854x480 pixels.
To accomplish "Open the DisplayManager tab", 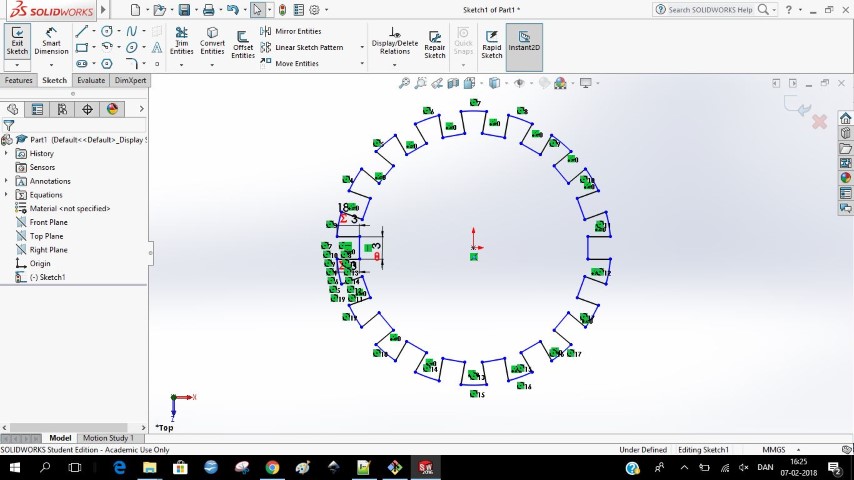I will [112, 109].
